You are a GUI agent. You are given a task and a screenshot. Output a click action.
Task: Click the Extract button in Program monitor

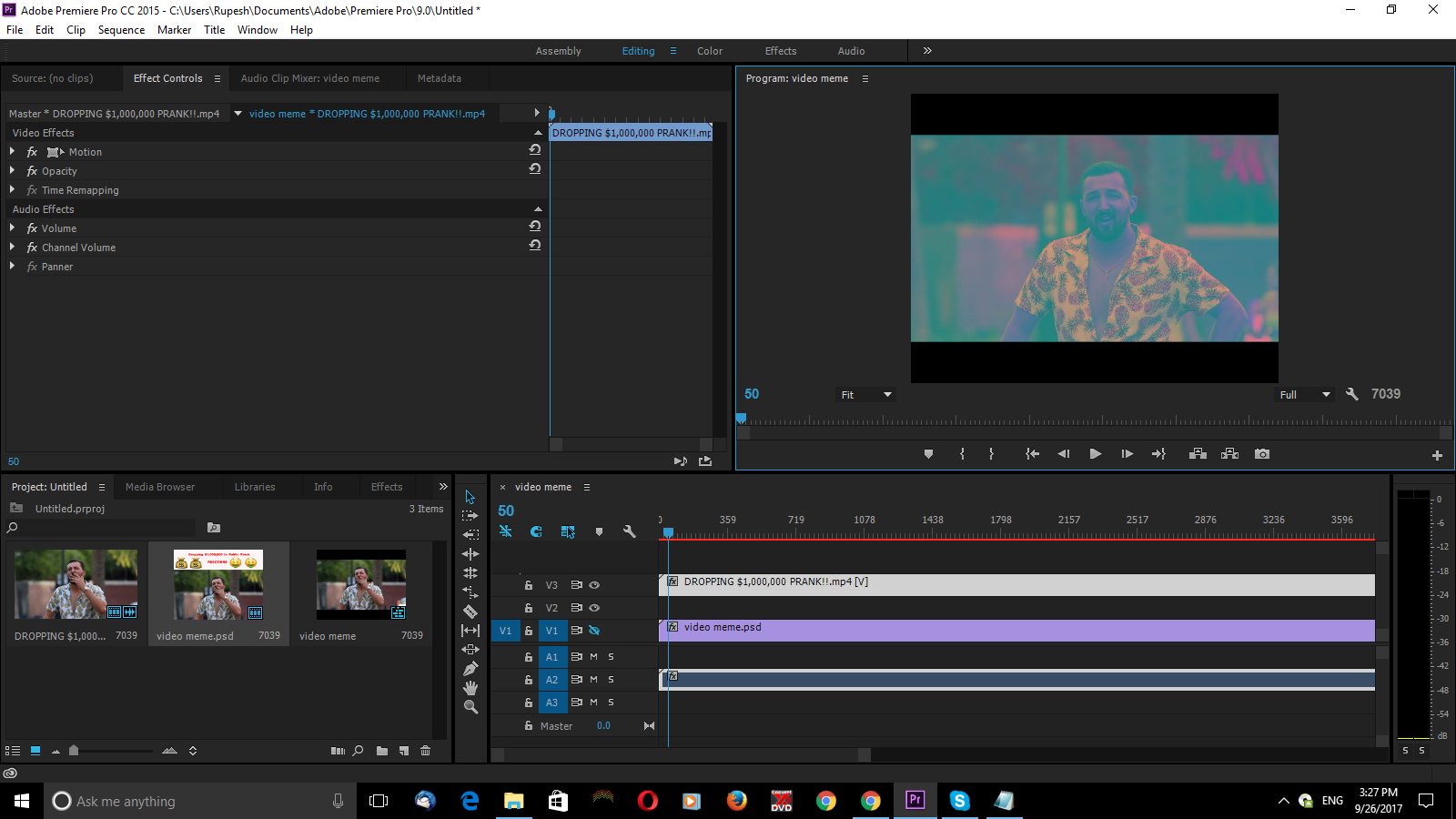[x=1229, y=454]
